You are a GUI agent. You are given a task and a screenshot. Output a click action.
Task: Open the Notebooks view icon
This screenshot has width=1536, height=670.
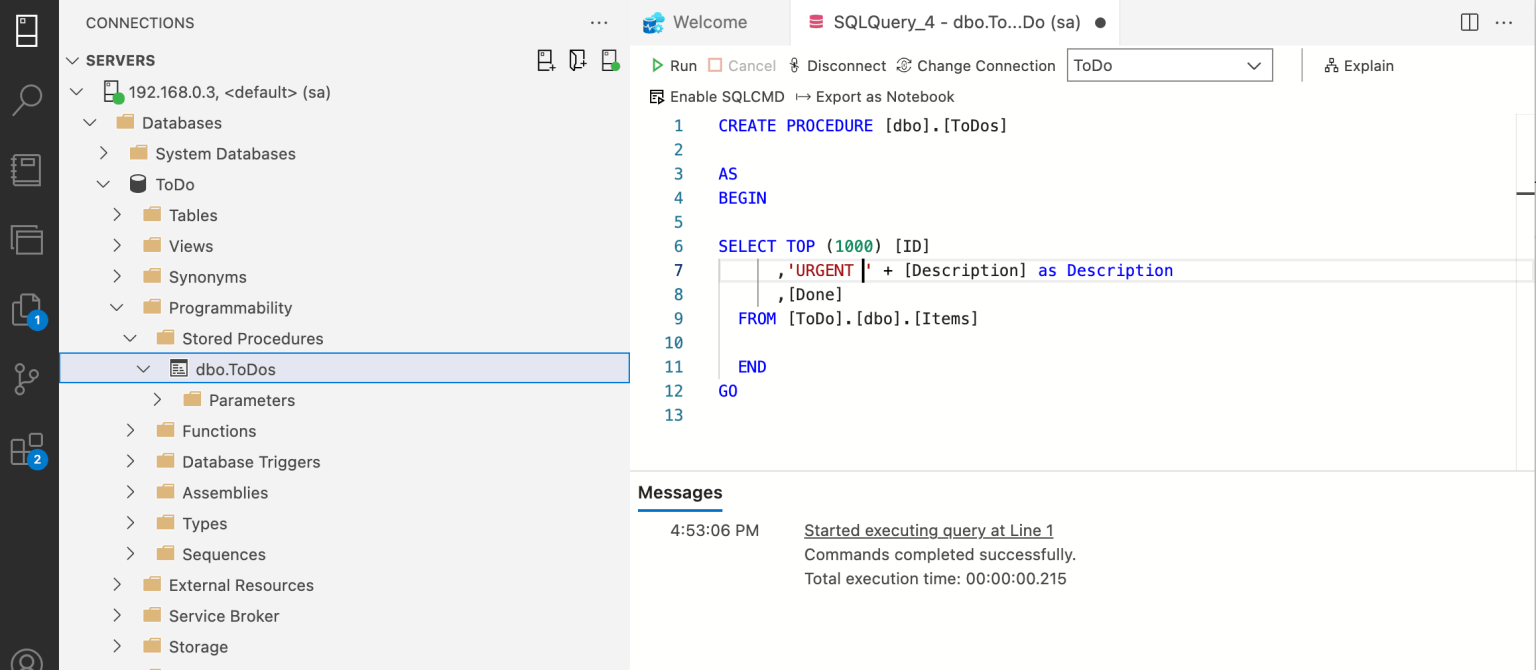click(x=27, y=169)
